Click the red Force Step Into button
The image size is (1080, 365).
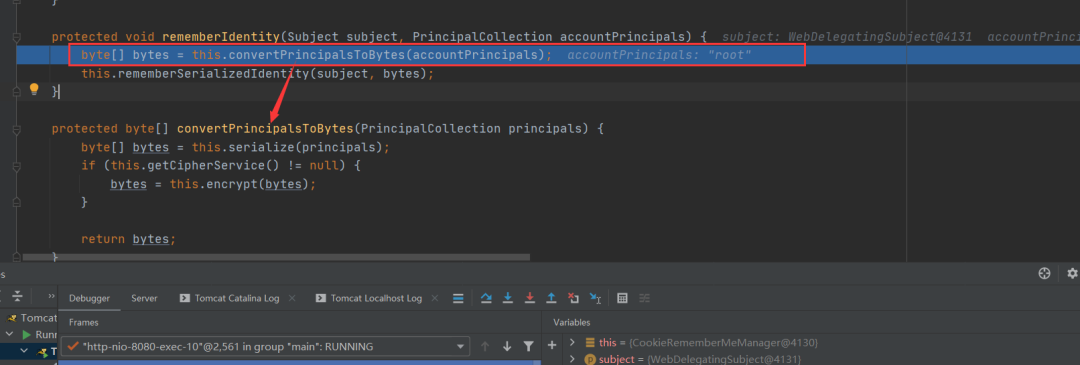pos(530,298)
